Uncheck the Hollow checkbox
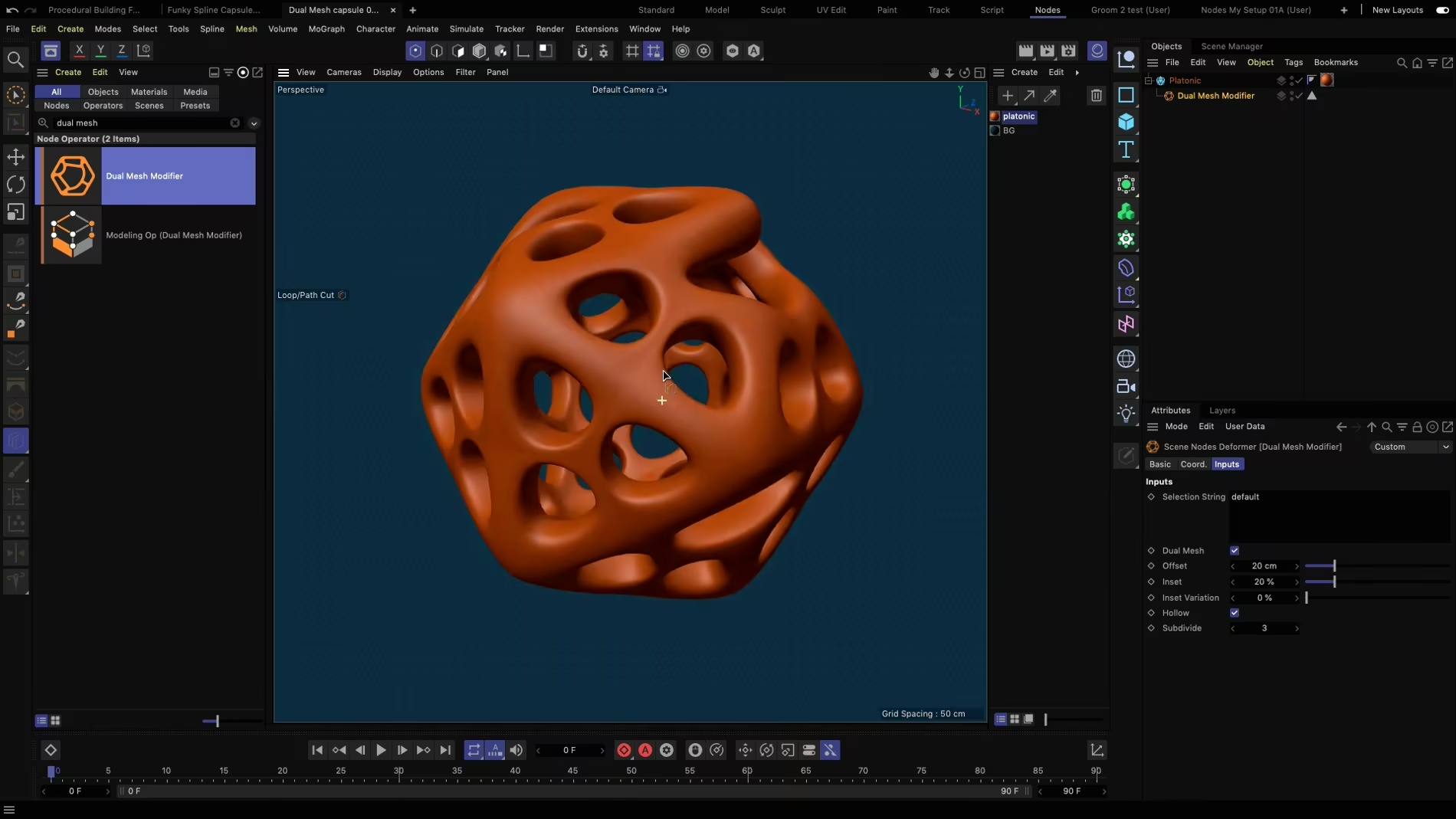The image size is (1456, 819). 1234,613
